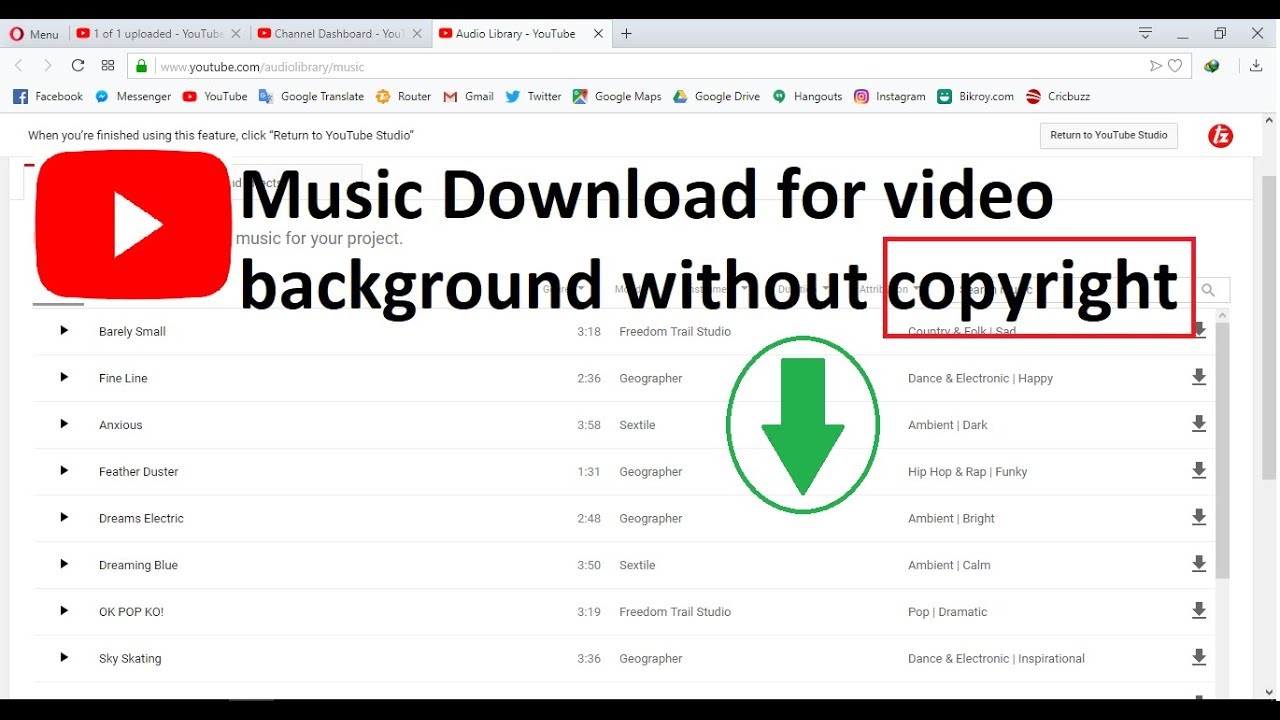This screenshot has height=720, width=1280.
Task: Open the Instagram bookmark
Action: pyautogui.click(x=890, y=97)
